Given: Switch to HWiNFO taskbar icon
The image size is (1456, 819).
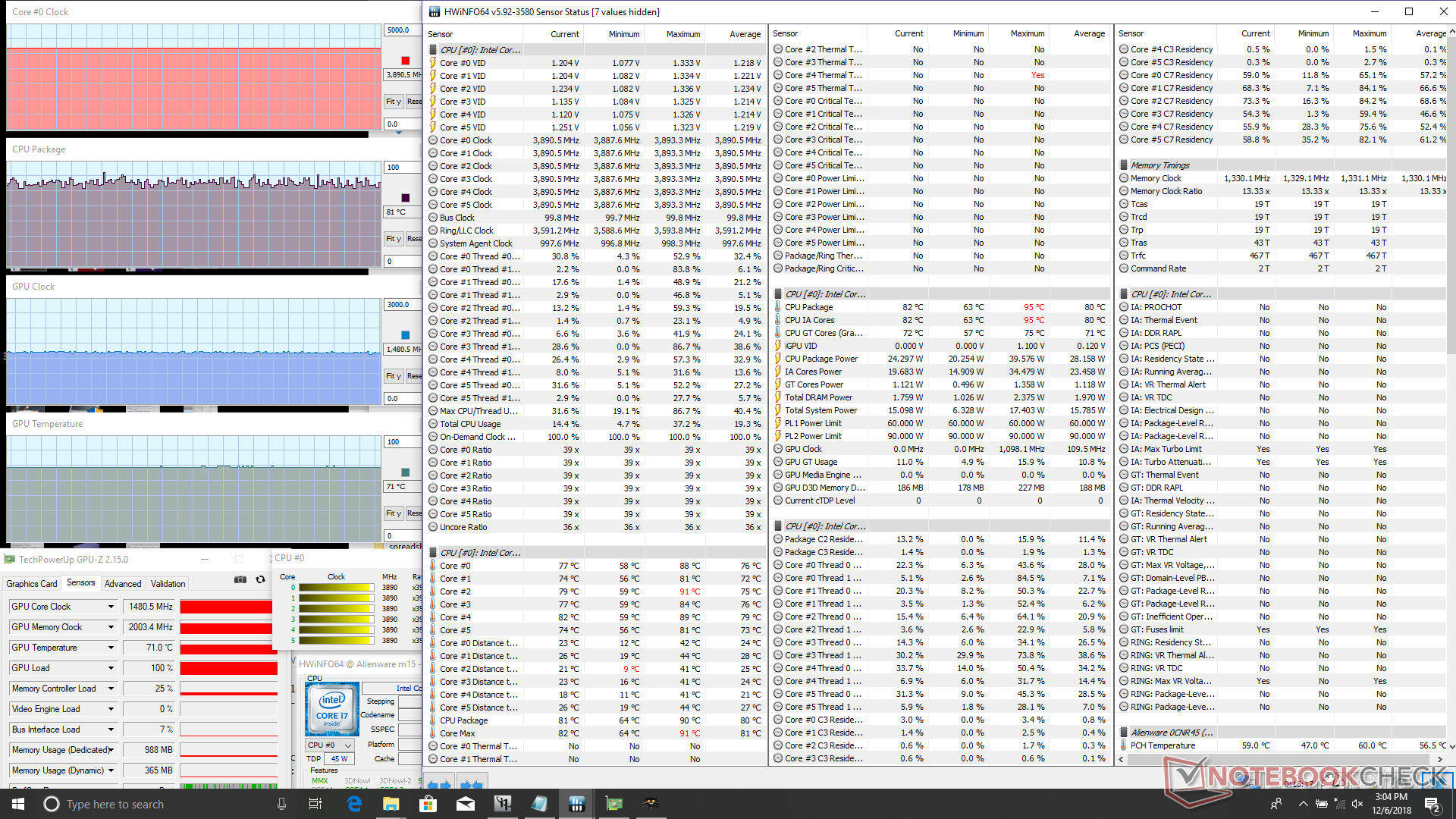Looking at the screenshot, I should tap(576, 804).
